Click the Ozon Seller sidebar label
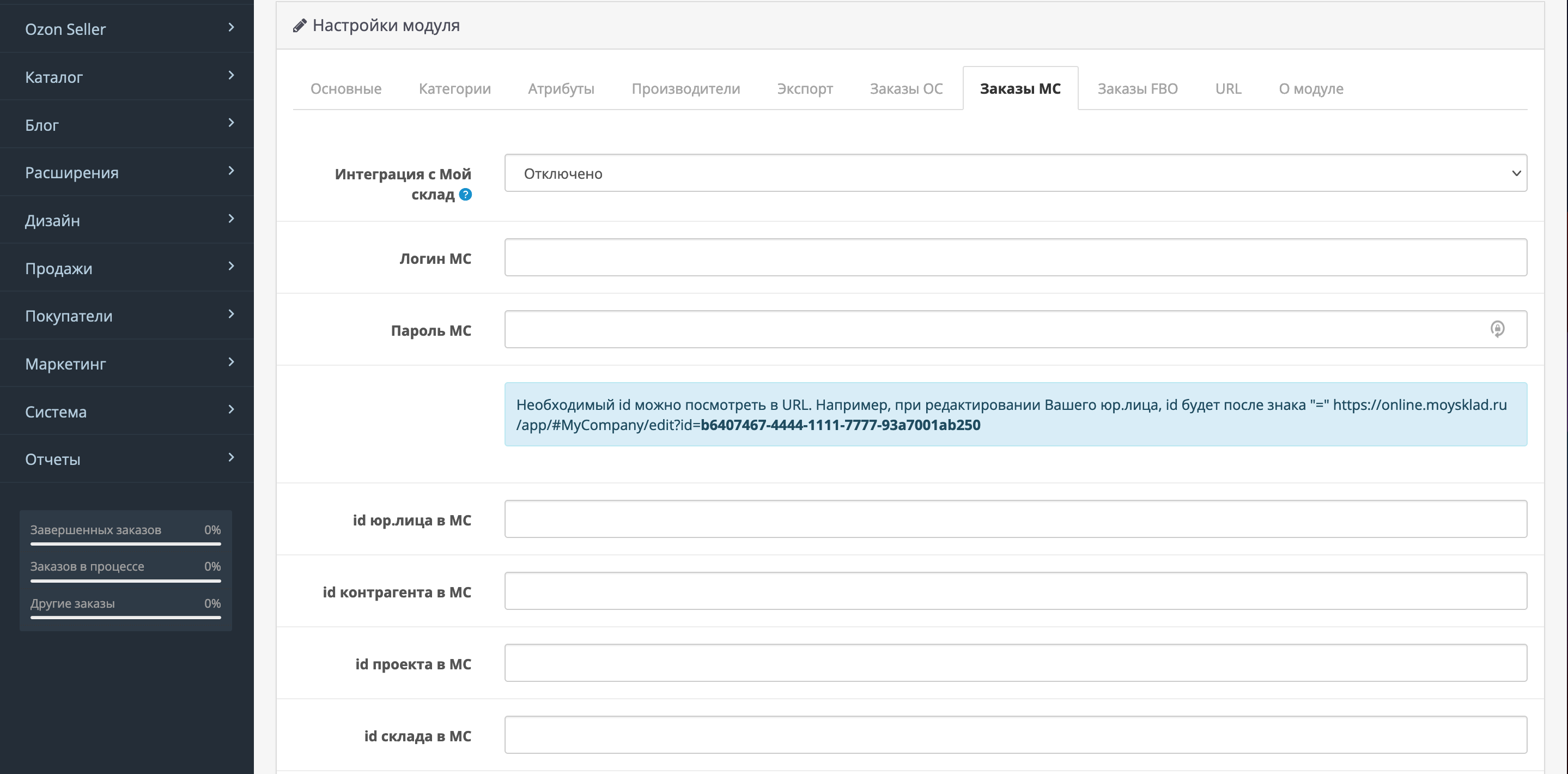This screenshot has height=774, width=1568. 65,29
